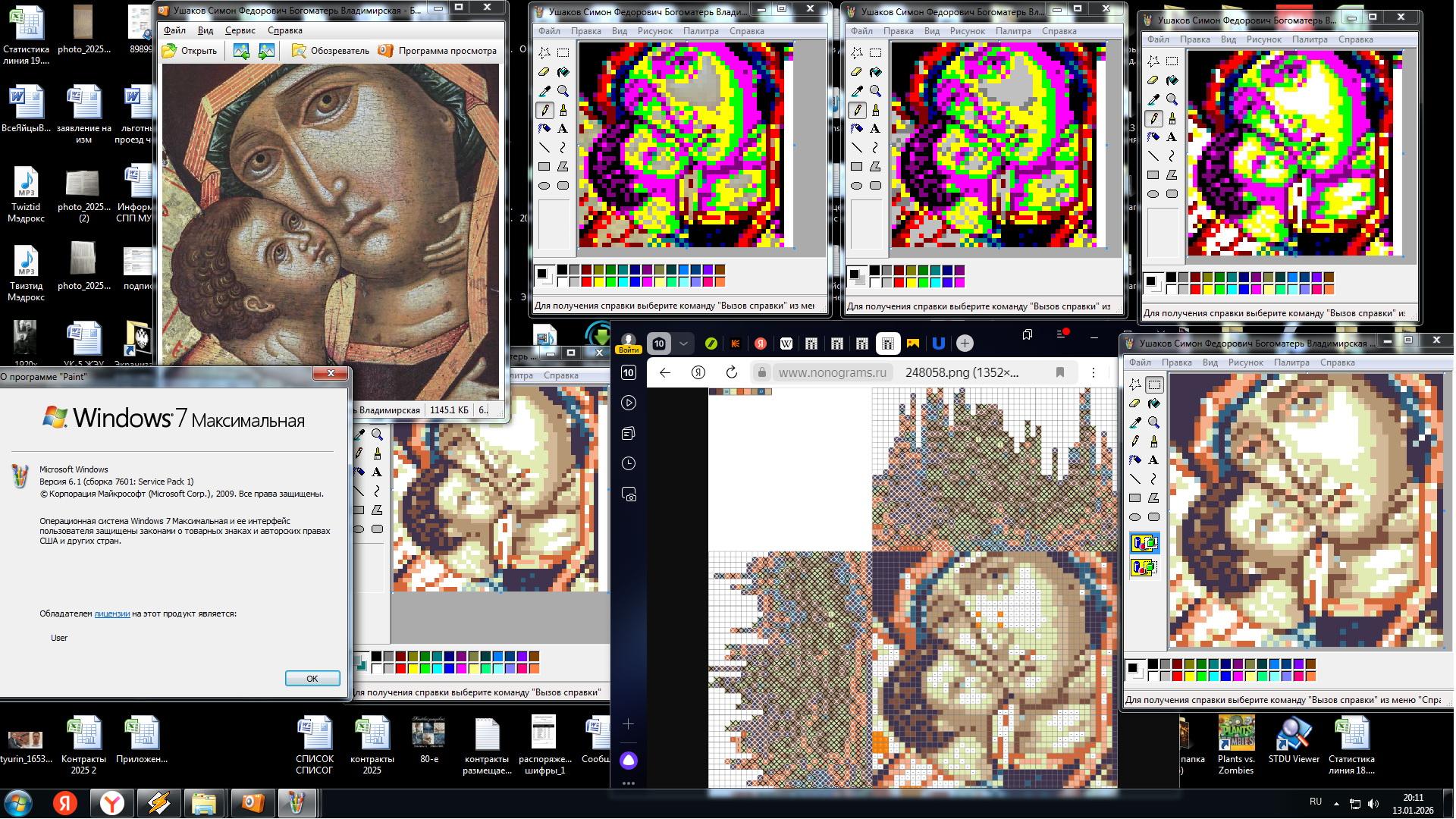Select the Ellipse tool in bottom-right Paint
This screenshot has height=819, width=1456.
[1135, 516]
